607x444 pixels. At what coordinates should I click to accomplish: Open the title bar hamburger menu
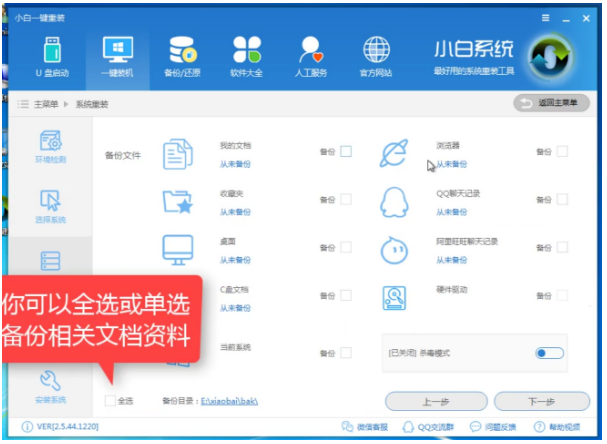[545, 18]
